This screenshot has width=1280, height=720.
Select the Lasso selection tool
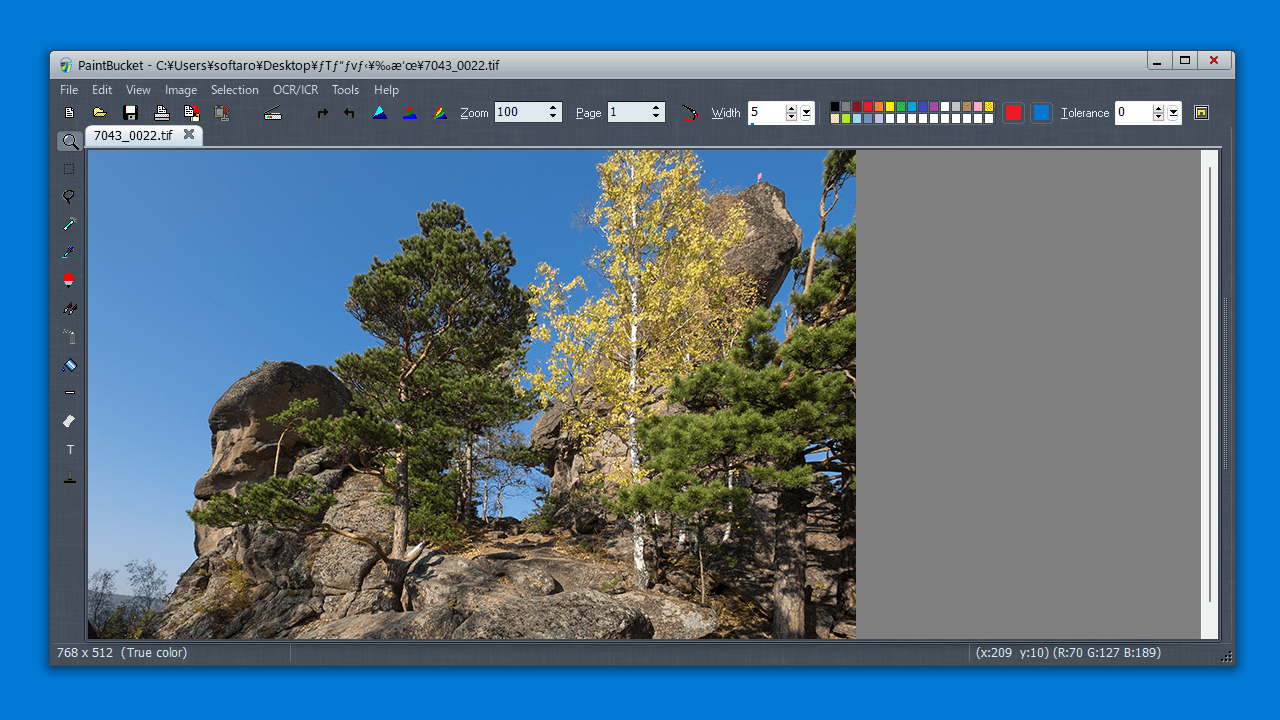(x=69, y=197)
